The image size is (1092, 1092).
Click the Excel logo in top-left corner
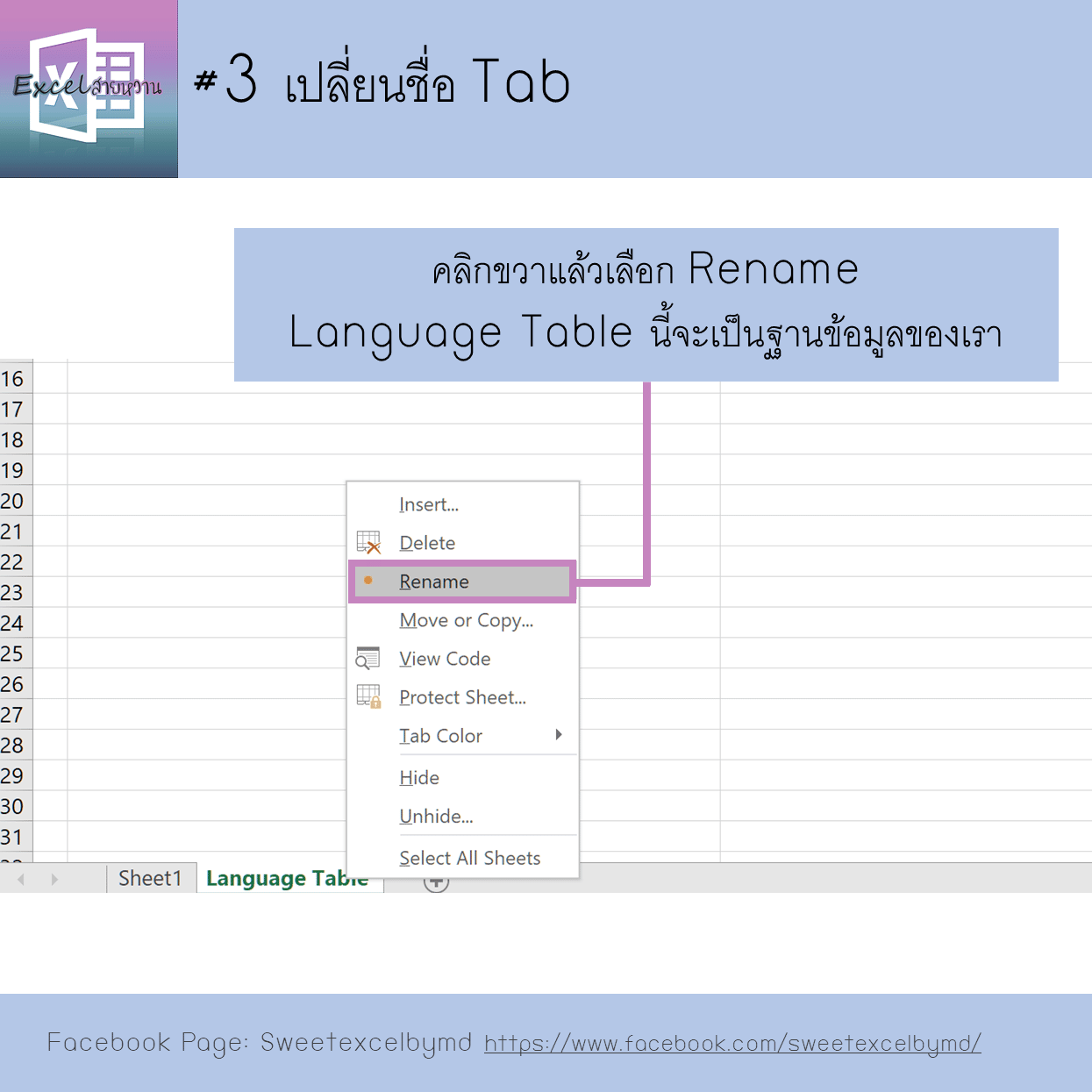tap(88, 88)
